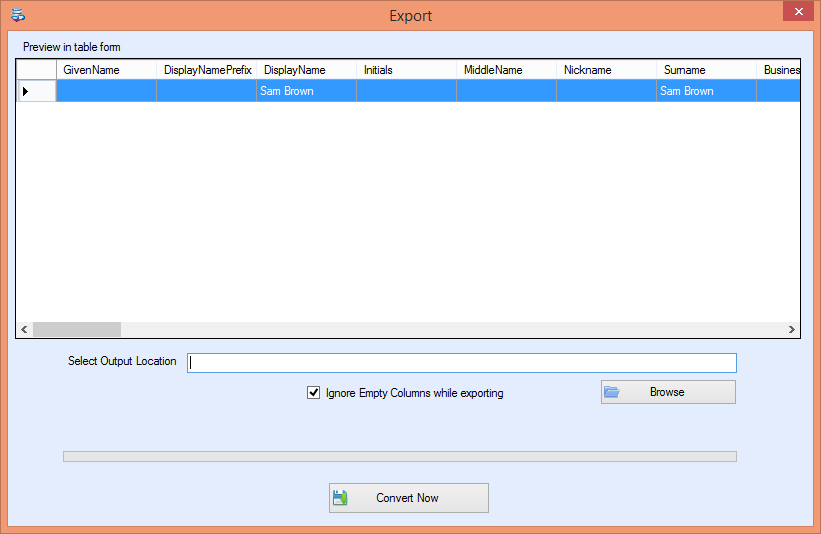This screenshot has width=821, height=534.
Task: Click the folder icon on Browse button
Action: [612, 392]
